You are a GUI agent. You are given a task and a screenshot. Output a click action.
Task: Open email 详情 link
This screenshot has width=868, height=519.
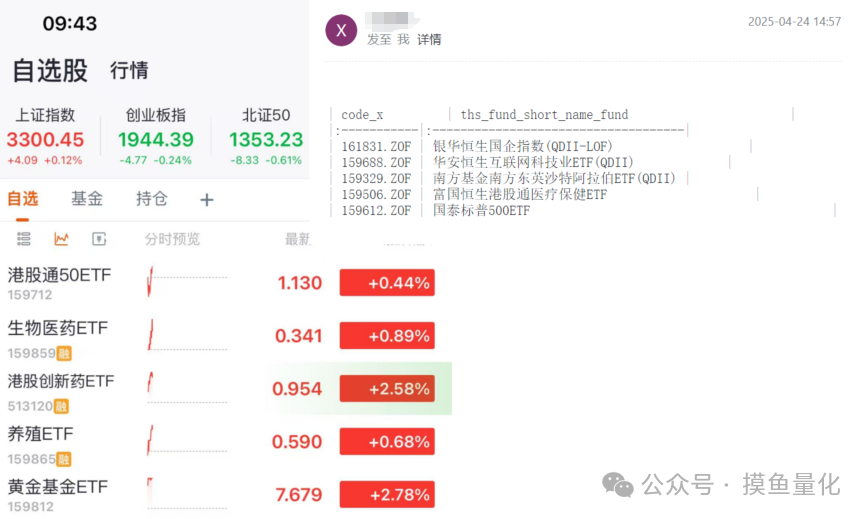429,39
